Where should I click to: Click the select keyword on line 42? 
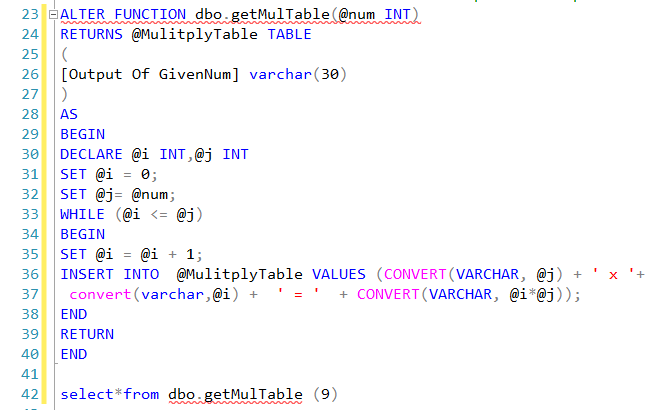pos(87,394)
